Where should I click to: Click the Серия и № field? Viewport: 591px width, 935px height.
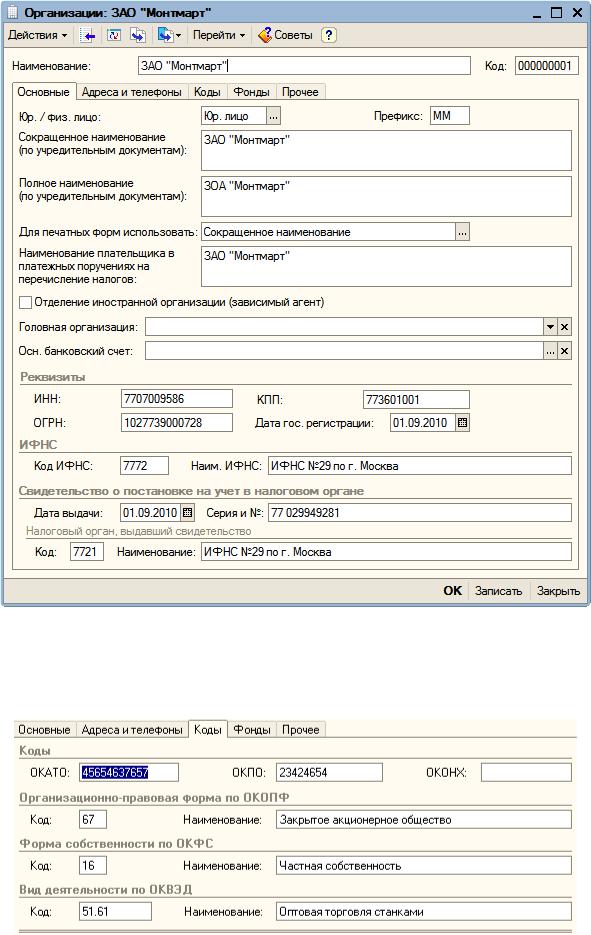pos(420,512)
